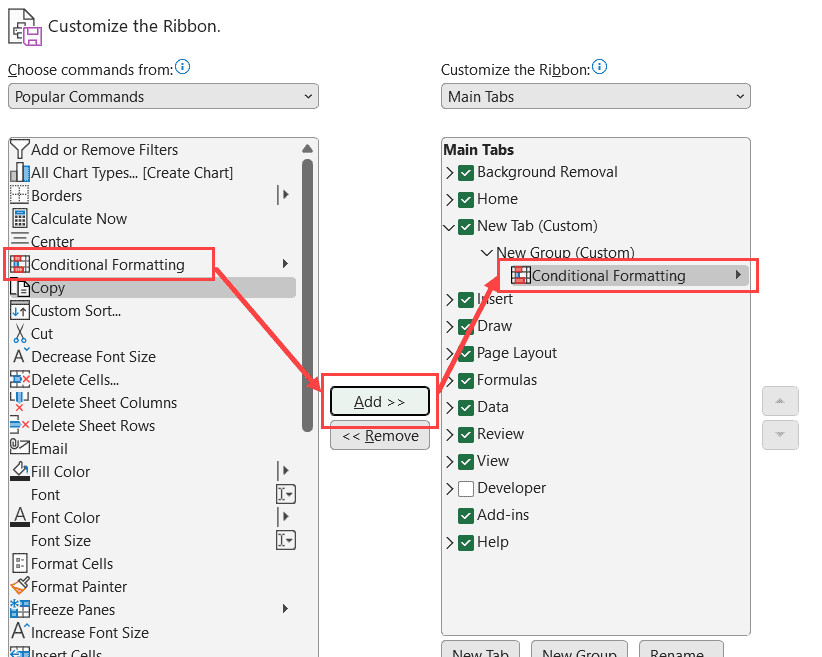Collapse the New Tab (Custom) node
The image size is (822, 657).
click(449, 227)
